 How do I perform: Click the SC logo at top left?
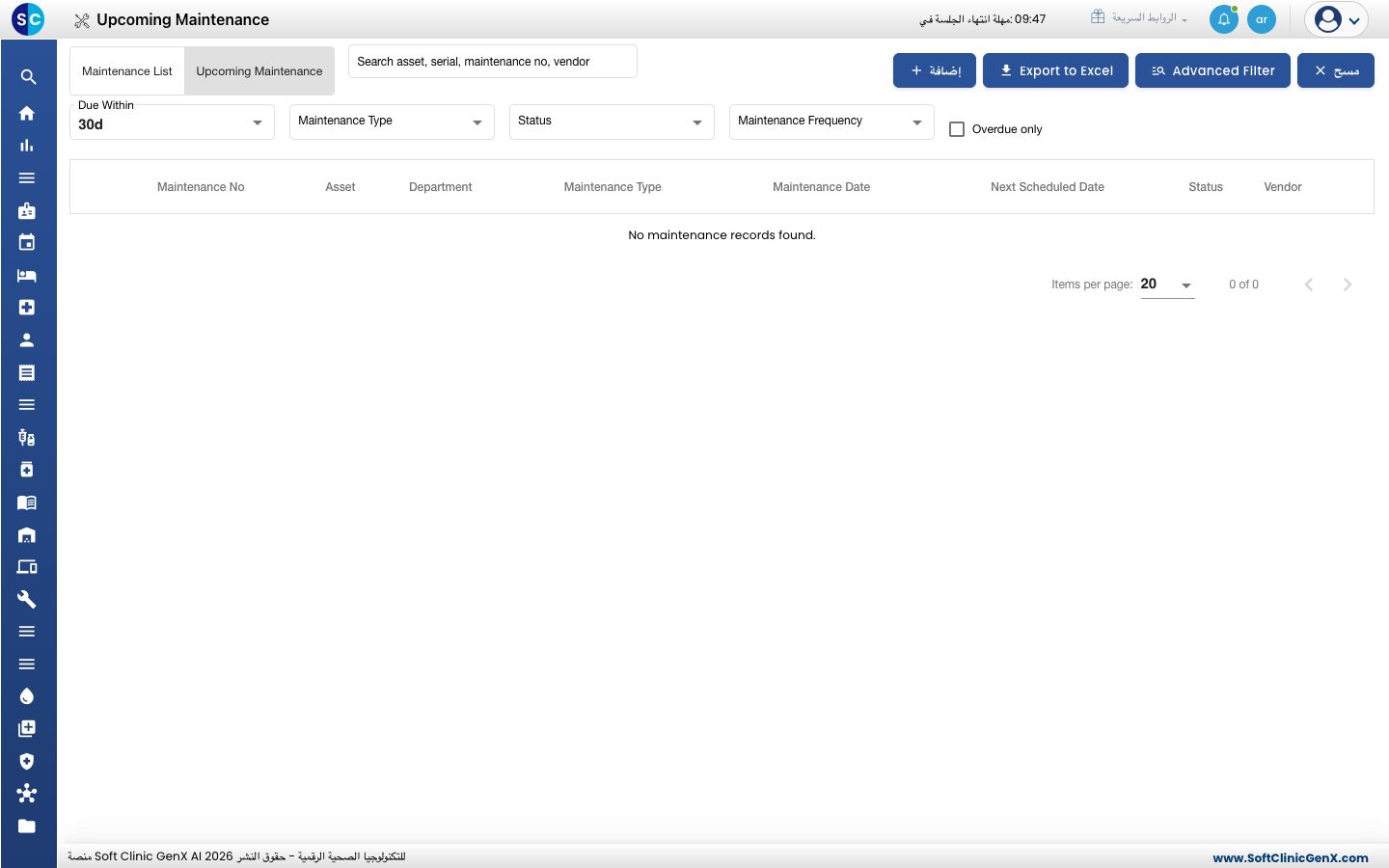pyautogui.click(x=28, y=19)
